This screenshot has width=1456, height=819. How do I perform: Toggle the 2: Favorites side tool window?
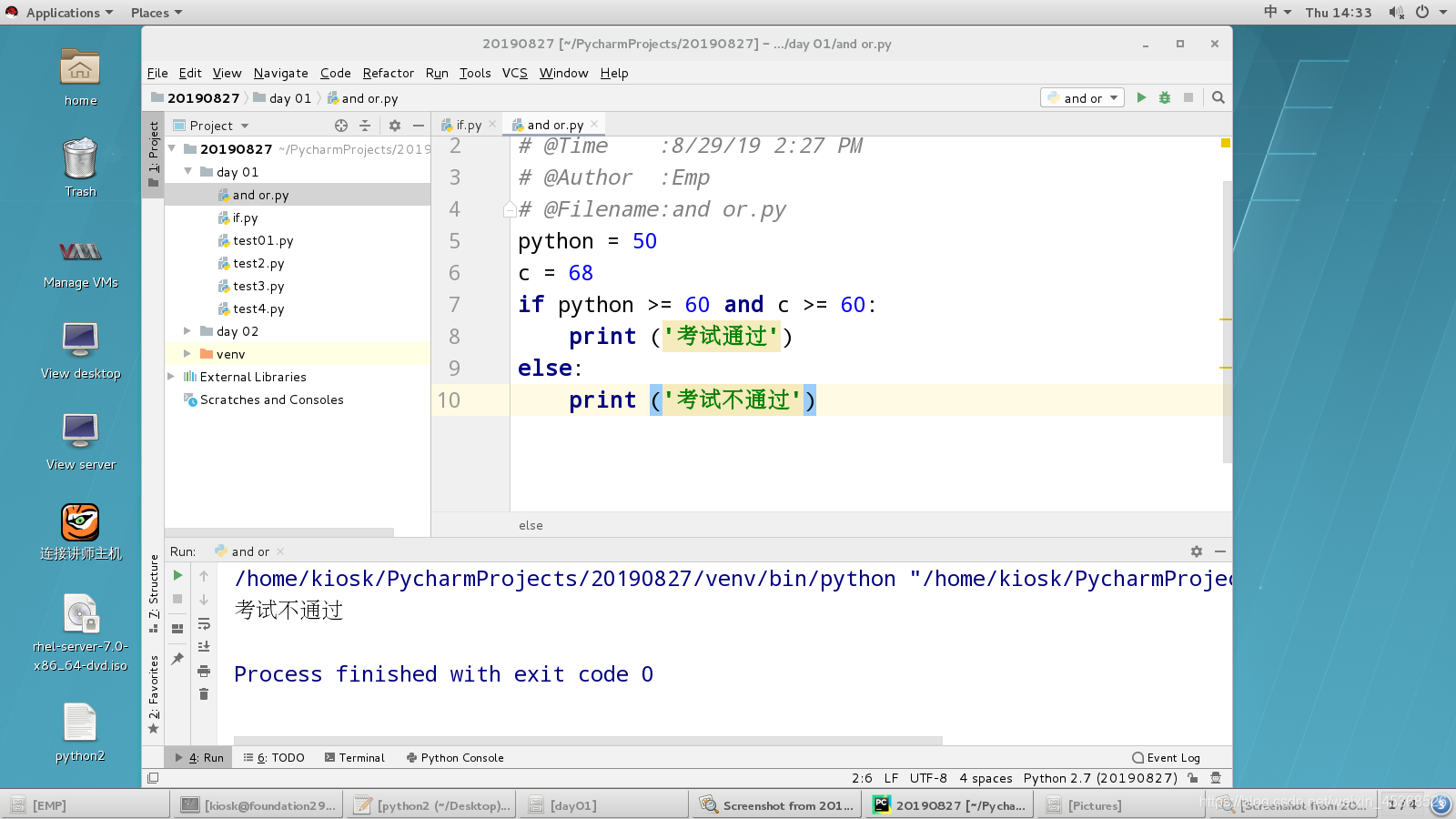click(x=153, y=694)
